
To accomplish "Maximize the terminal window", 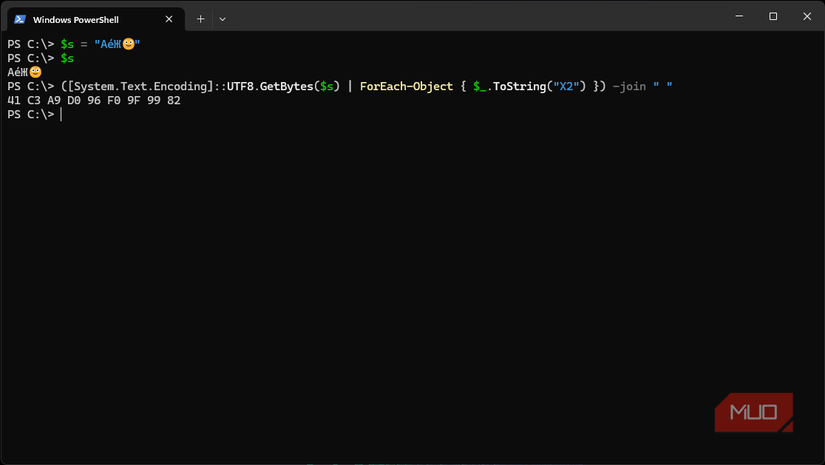I will tap(773, 16).
